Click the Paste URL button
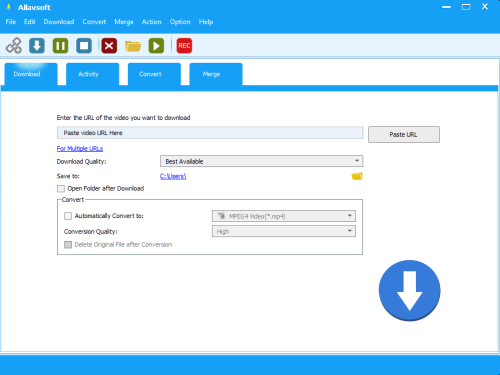The height and width of the screenshot is (375, 500). pos(404,134)
